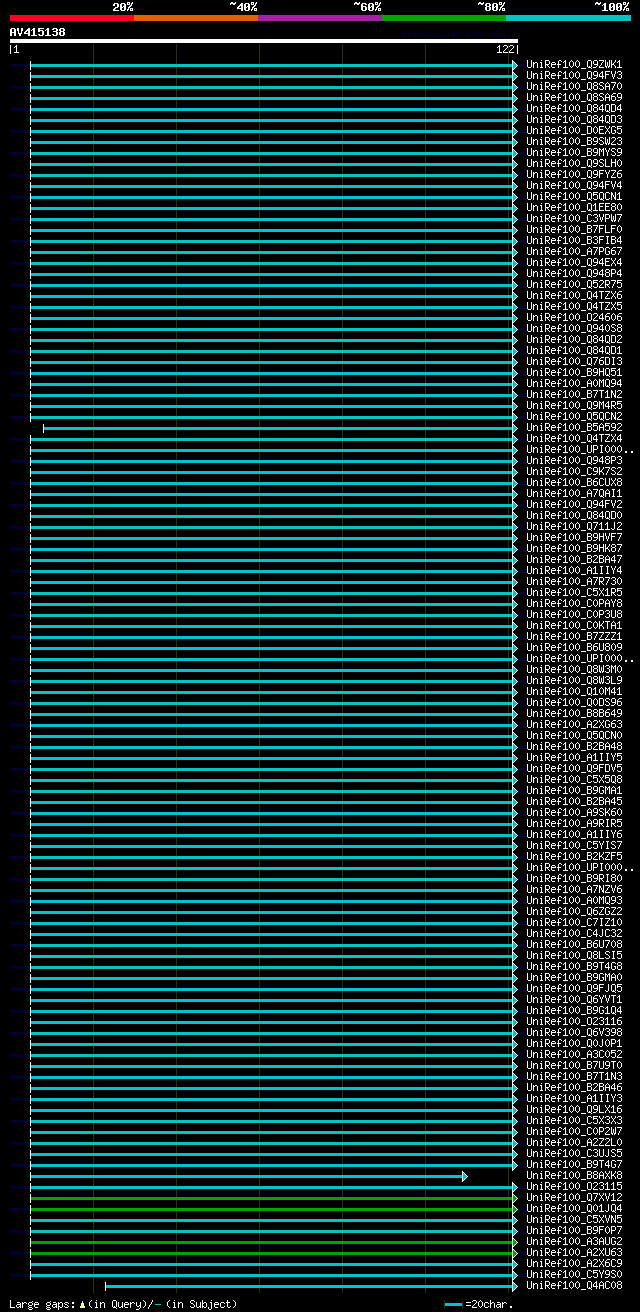Click the orange ~40% legend segment
The width and height of the screenshot is (640, 1312).
pyautogui.click(x=195, y=18)
